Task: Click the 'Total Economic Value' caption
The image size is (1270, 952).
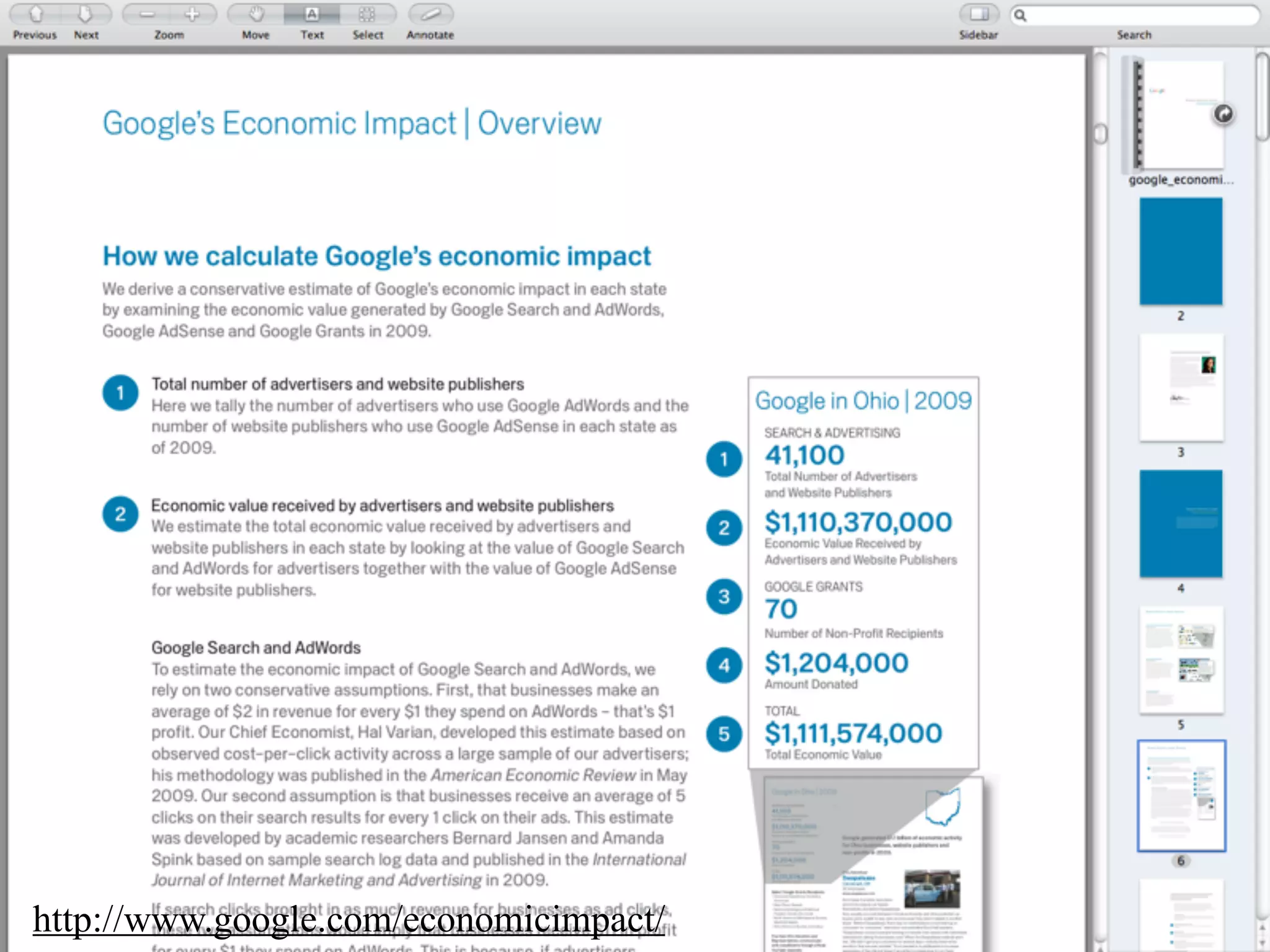Action: [x=822, y=755]
